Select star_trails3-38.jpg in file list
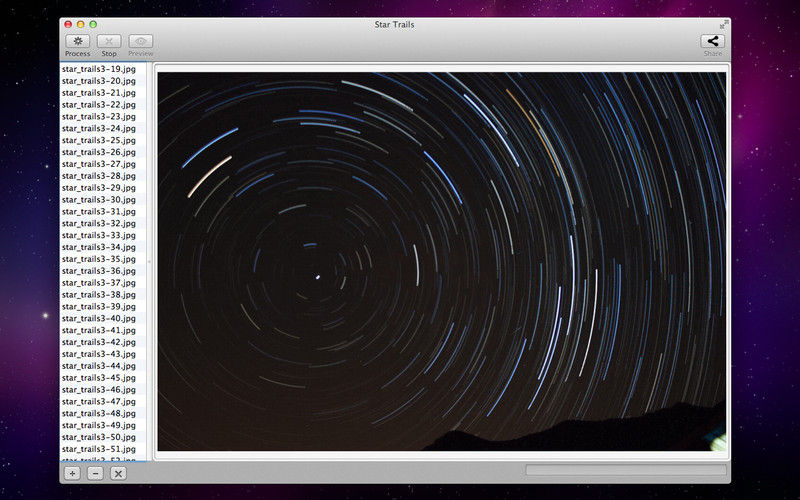Screen dimensions: 800x500 103,294
